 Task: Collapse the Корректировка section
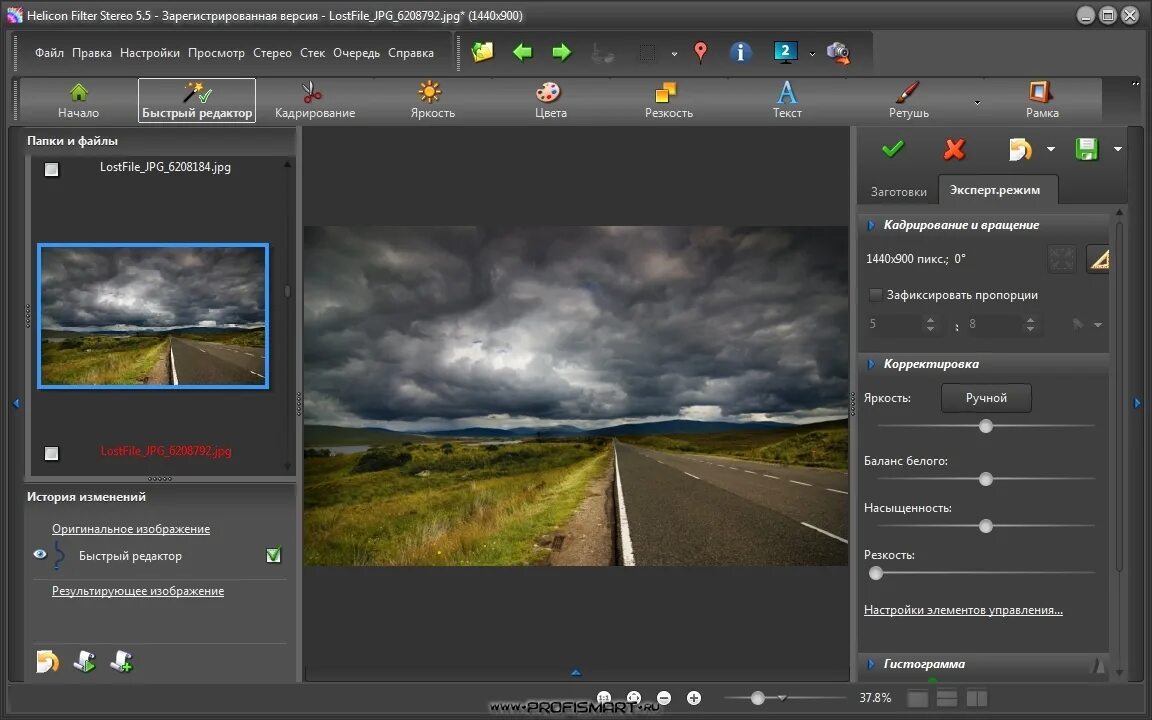click(x=871, y=364)
